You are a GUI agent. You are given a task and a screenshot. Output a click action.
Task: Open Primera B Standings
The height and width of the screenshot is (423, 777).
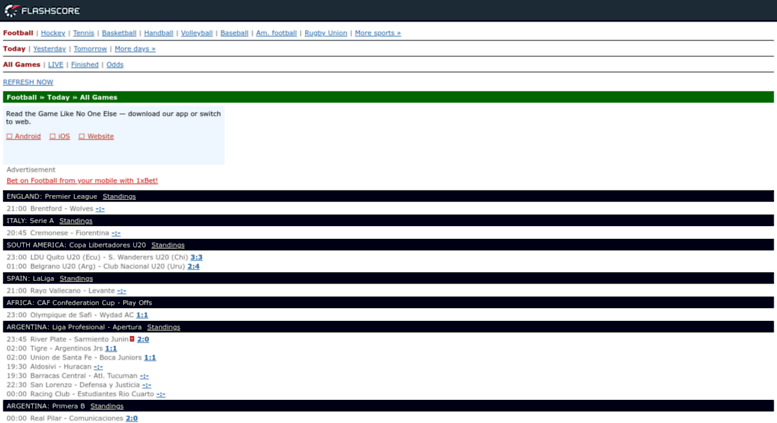click(107, 406)
